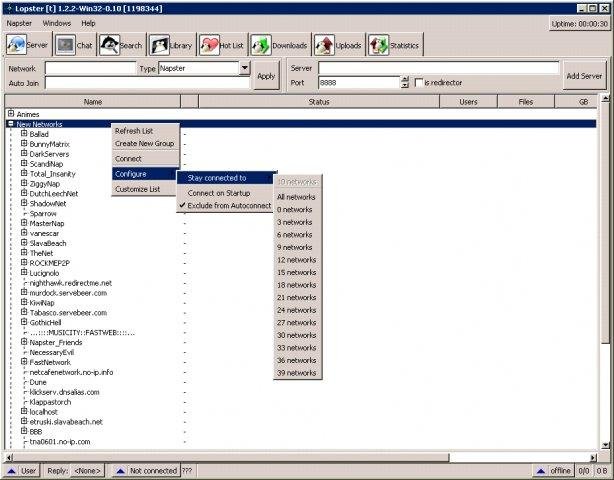This screenshot has height=480, width=614.
Task: Expand the GothicHell network node
Action: tap(24, 322)
